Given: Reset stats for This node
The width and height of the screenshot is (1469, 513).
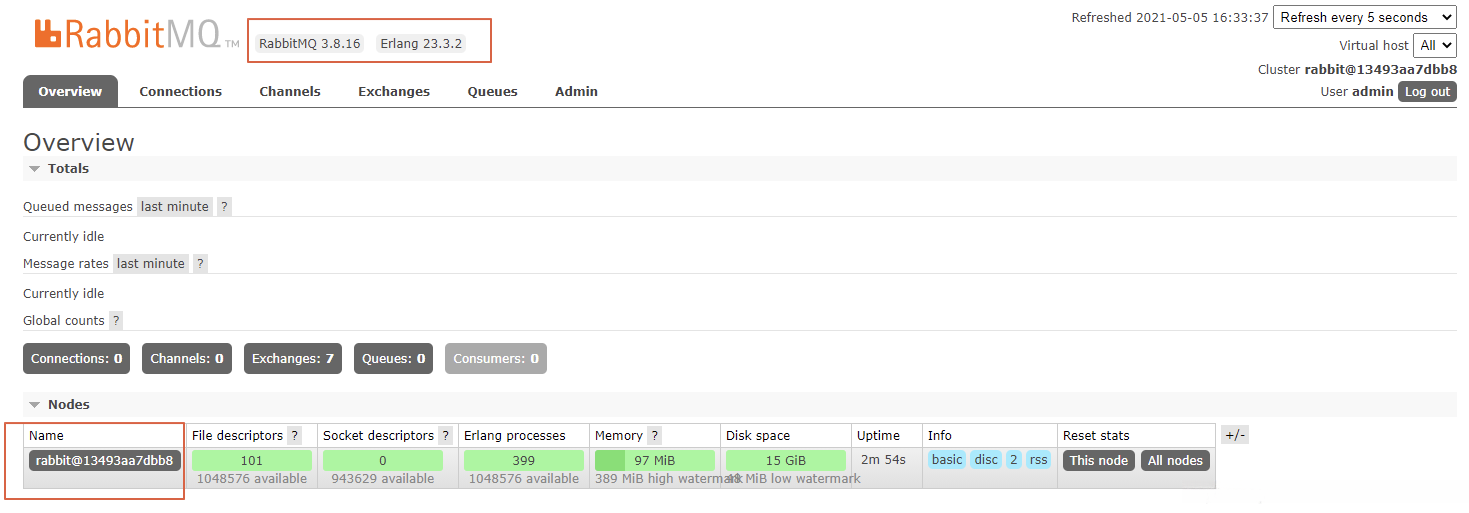Looking at the screenshot, I should click(1099, 461).
